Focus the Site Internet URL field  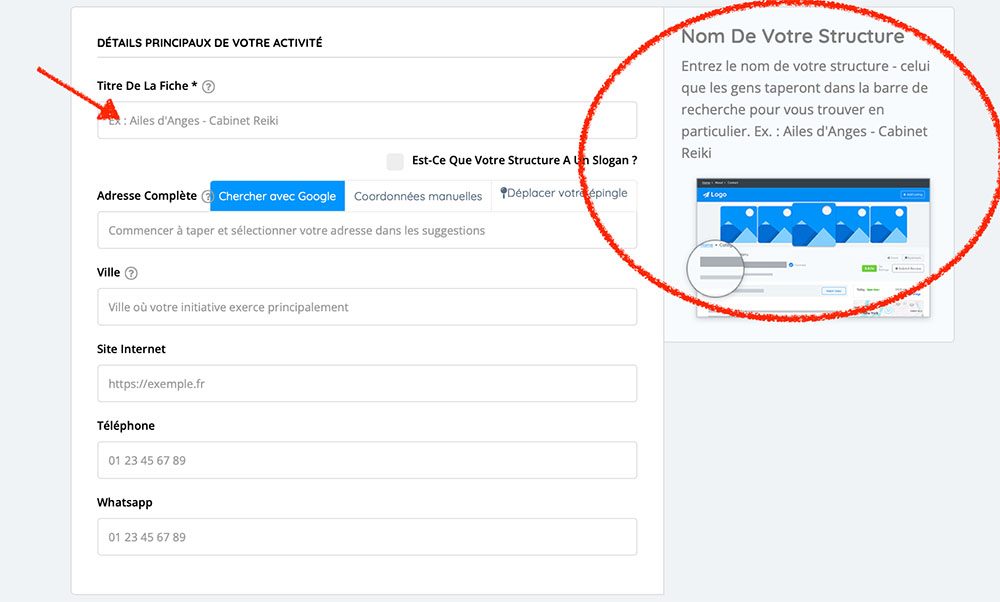click(x=366, y=384)
